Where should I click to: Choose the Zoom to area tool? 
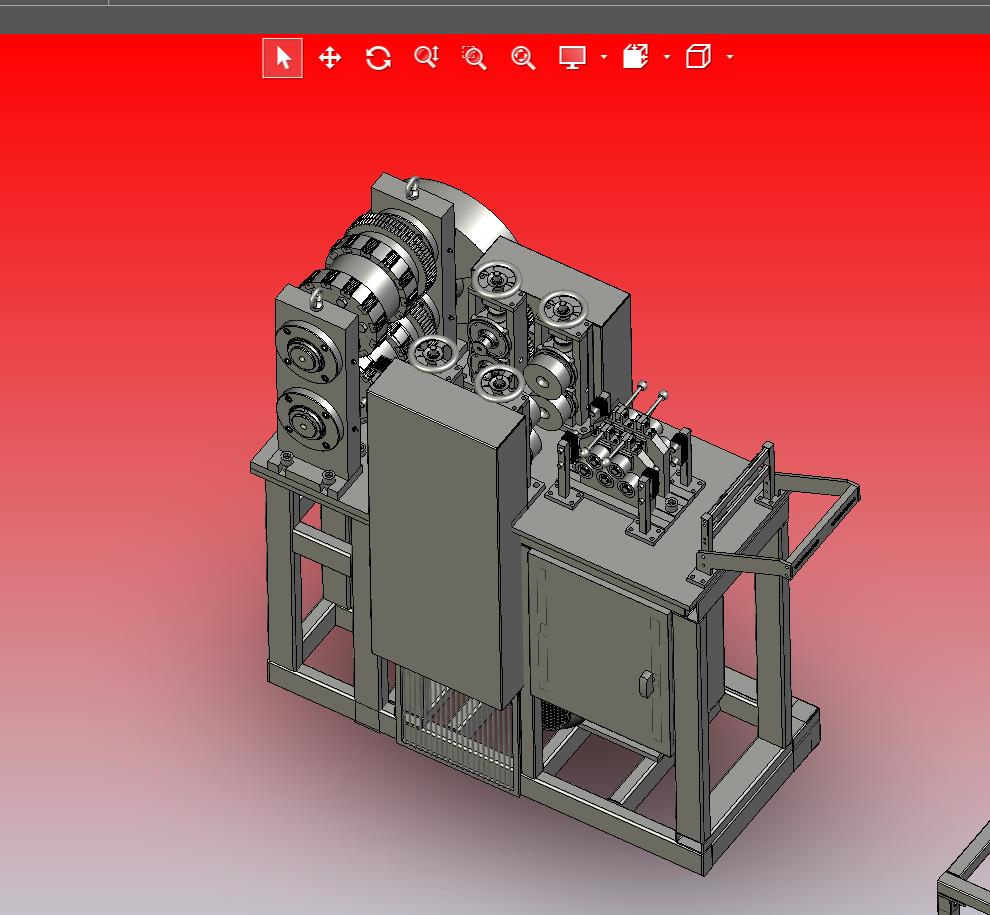(474, 57)
